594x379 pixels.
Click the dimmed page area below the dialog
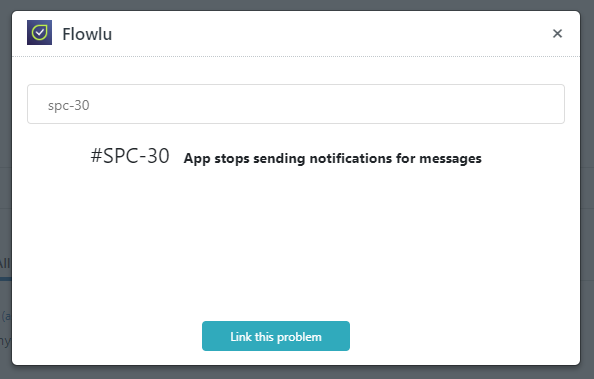[297, 373]
